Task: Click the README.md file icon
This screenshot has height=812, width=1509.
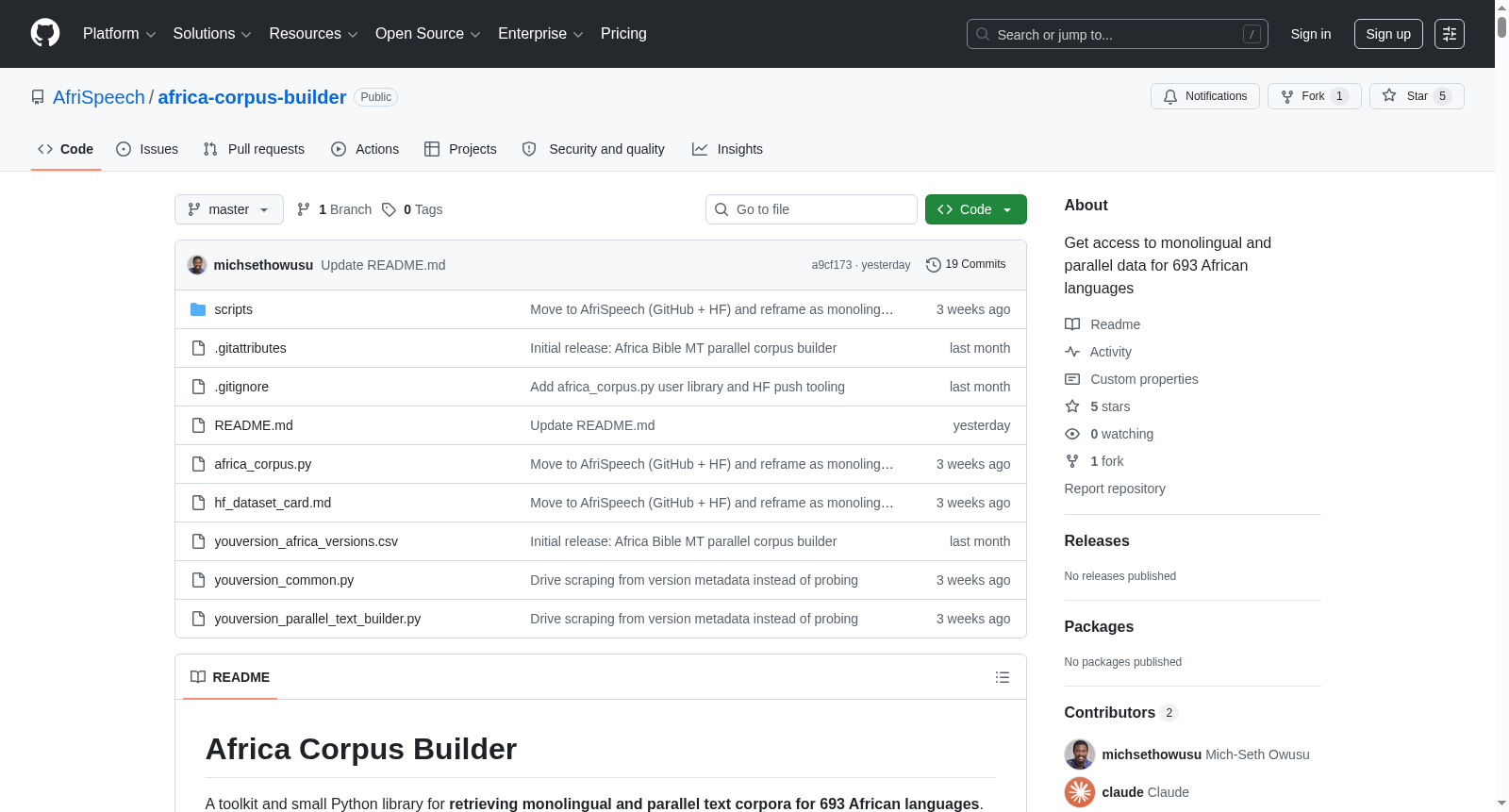Action: 198,425
